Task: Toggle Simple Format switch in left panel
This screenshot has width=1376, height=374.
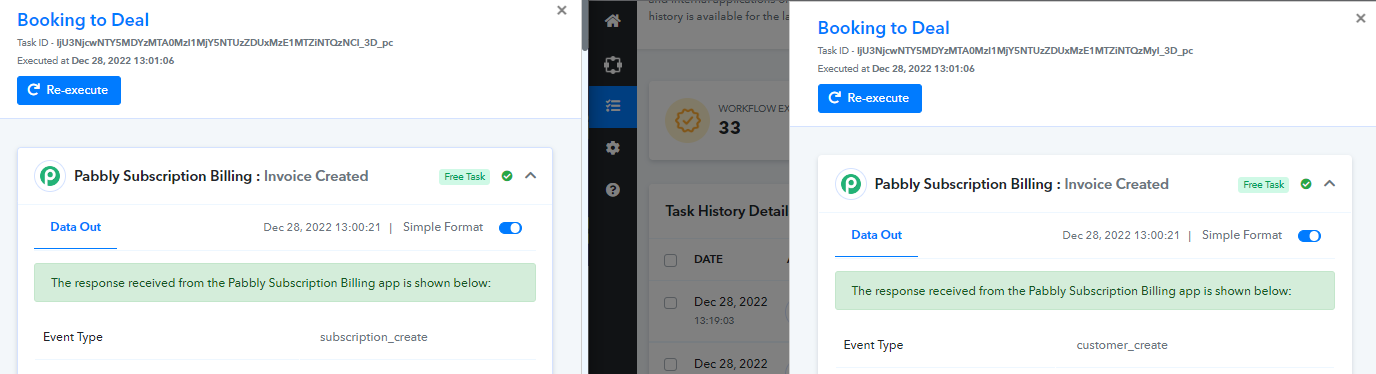Action: point(510,228)
